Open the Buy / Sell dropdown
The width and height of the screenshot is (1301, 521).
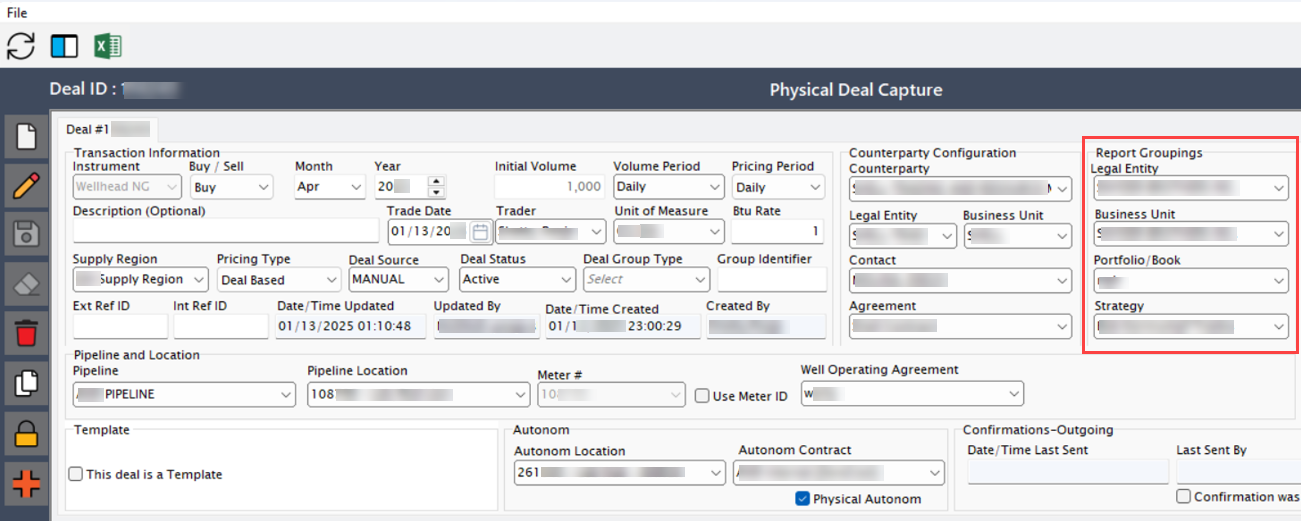coord(231,187)
